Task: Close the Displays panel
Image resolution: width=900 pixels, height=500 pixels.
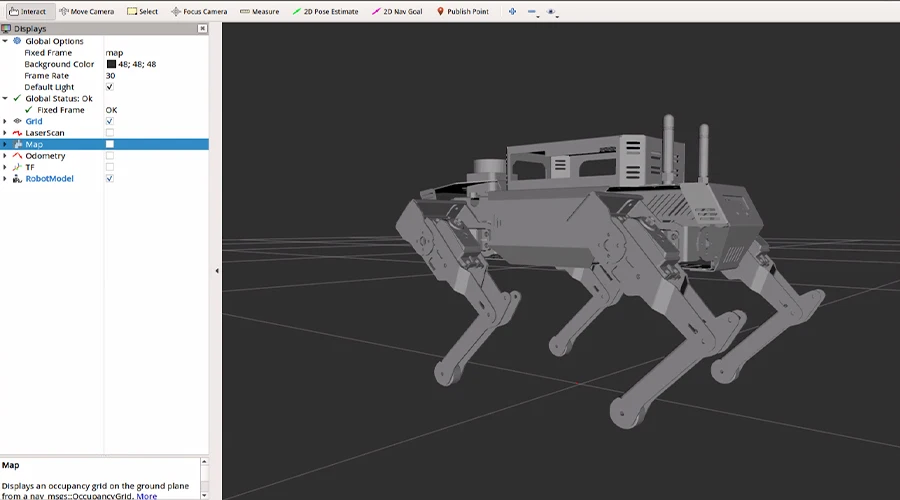Action: 202,28
